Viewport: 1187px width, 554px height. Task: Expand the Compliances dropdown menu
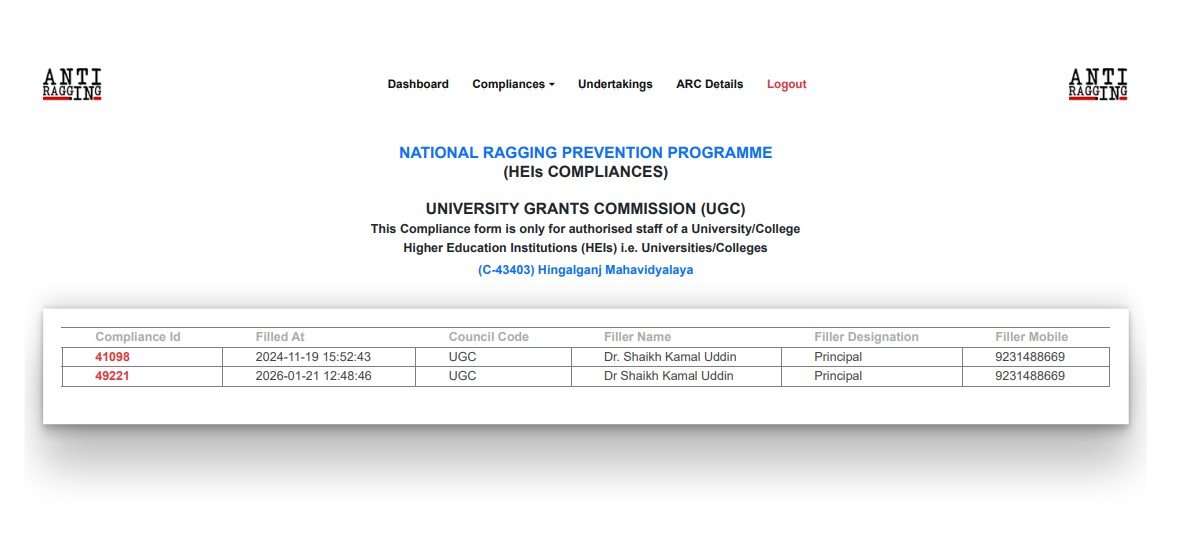pos(513,84)
